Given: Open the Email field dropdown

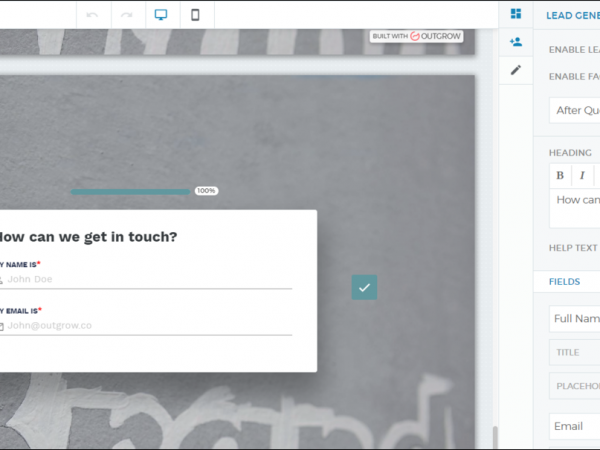Looking at the screenshot, I should 575,426.
